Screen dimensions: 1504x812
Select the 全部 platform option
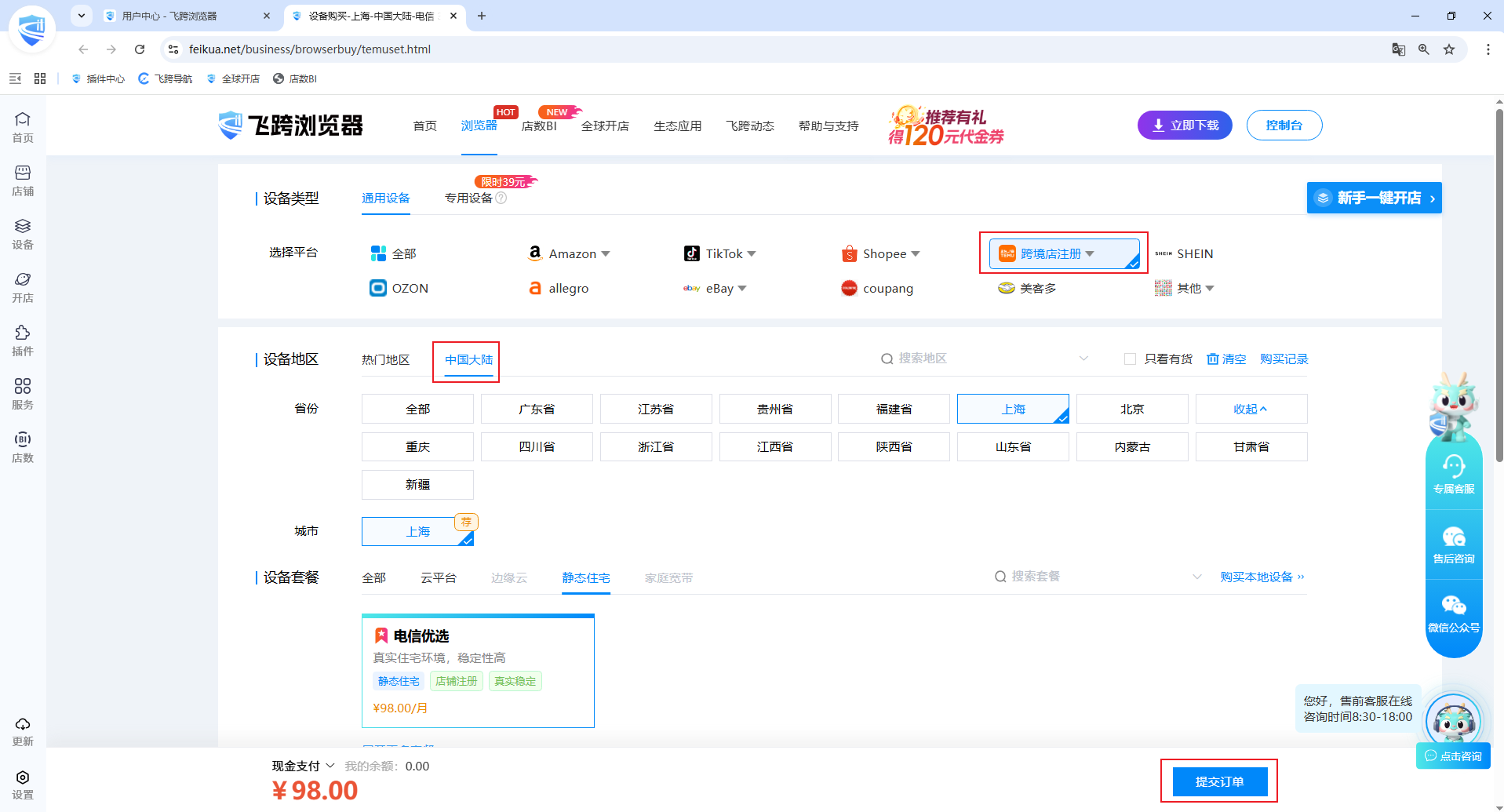pyautogui.click(x=393, y=253)
